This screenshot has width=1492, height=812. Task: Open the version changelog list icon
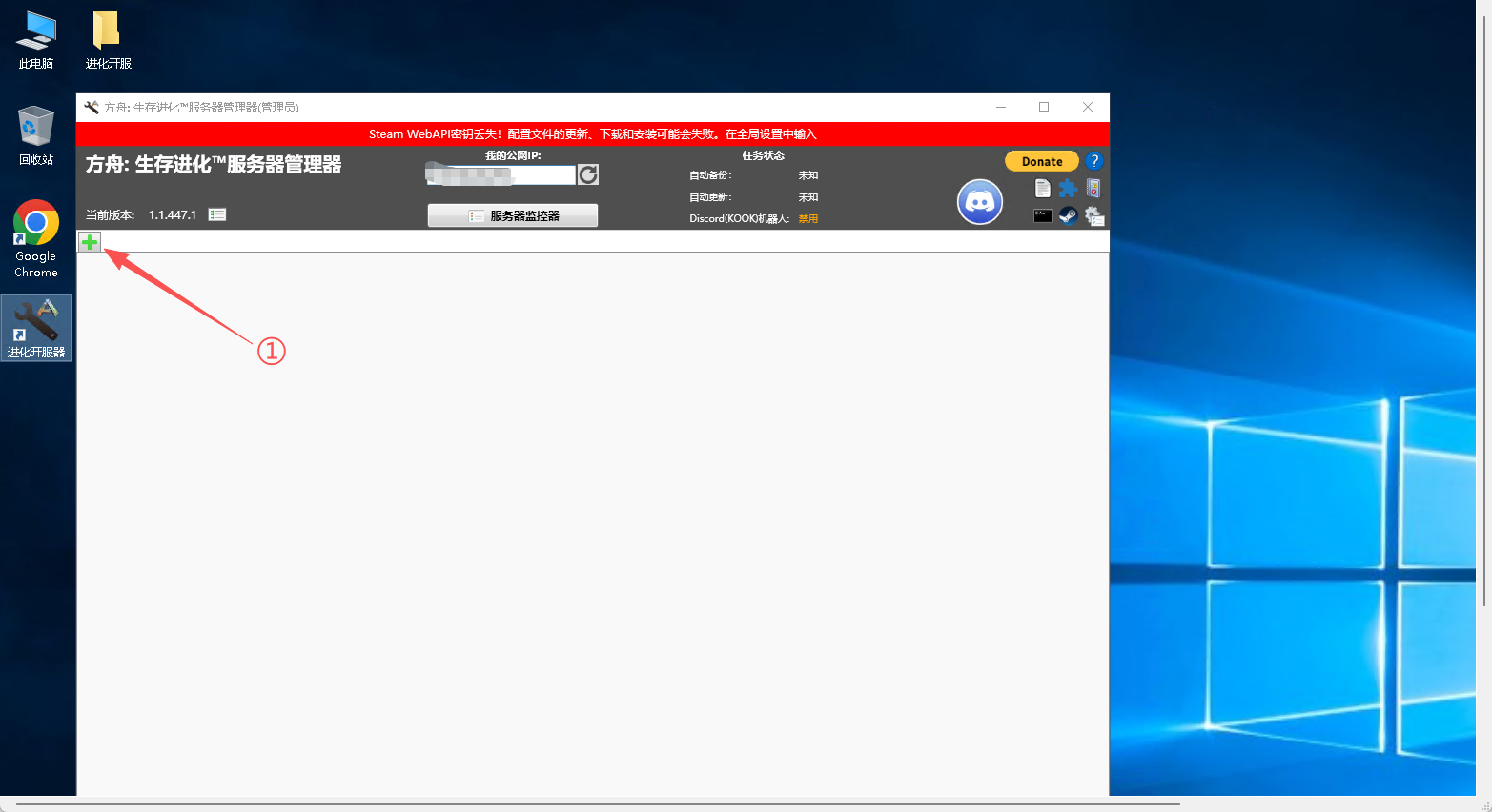point(217,215)
